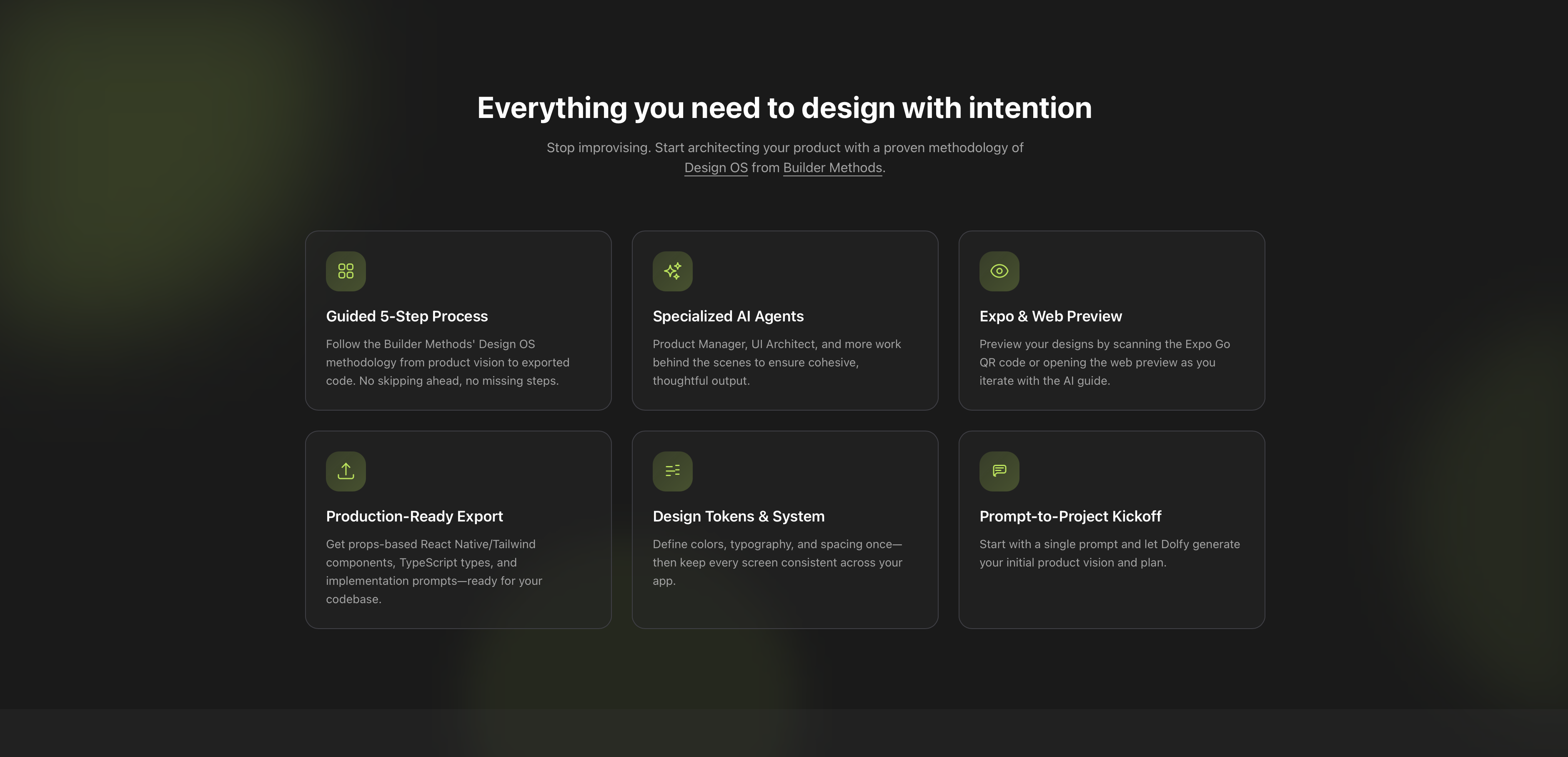
Task: Click the sparkles AI agents icon
Action: pyautogui.click(x=672, y=271)
